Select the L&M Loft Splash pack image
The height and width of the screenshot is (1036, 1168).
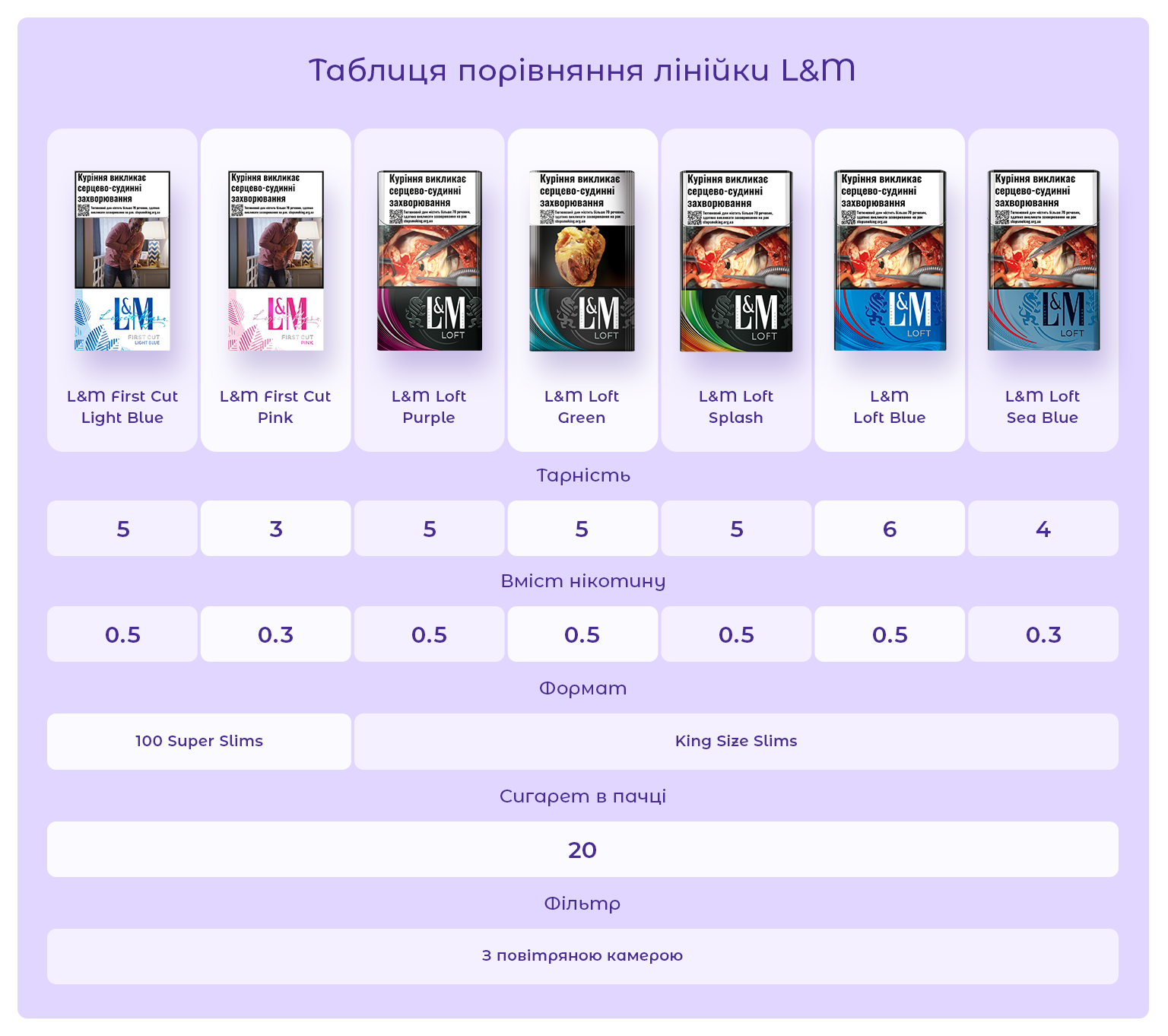click(736, 261)
